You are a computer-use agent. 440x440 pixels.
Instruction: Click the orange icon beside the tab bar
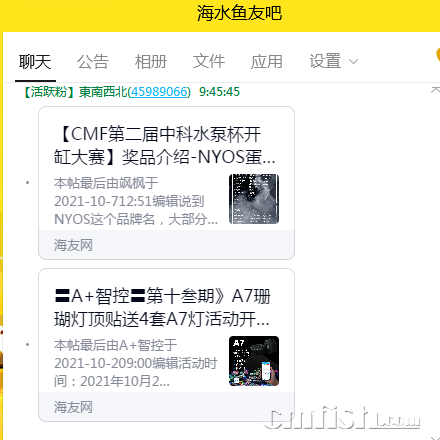click(x=438, y=55)
